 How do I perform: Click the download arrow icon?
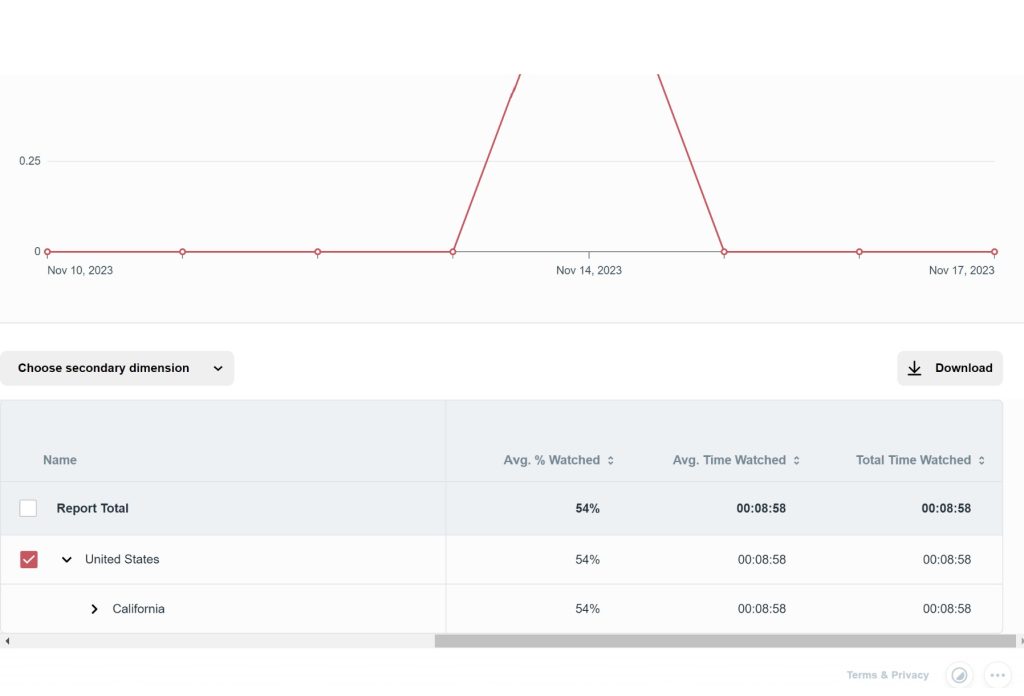coord(914,368)
